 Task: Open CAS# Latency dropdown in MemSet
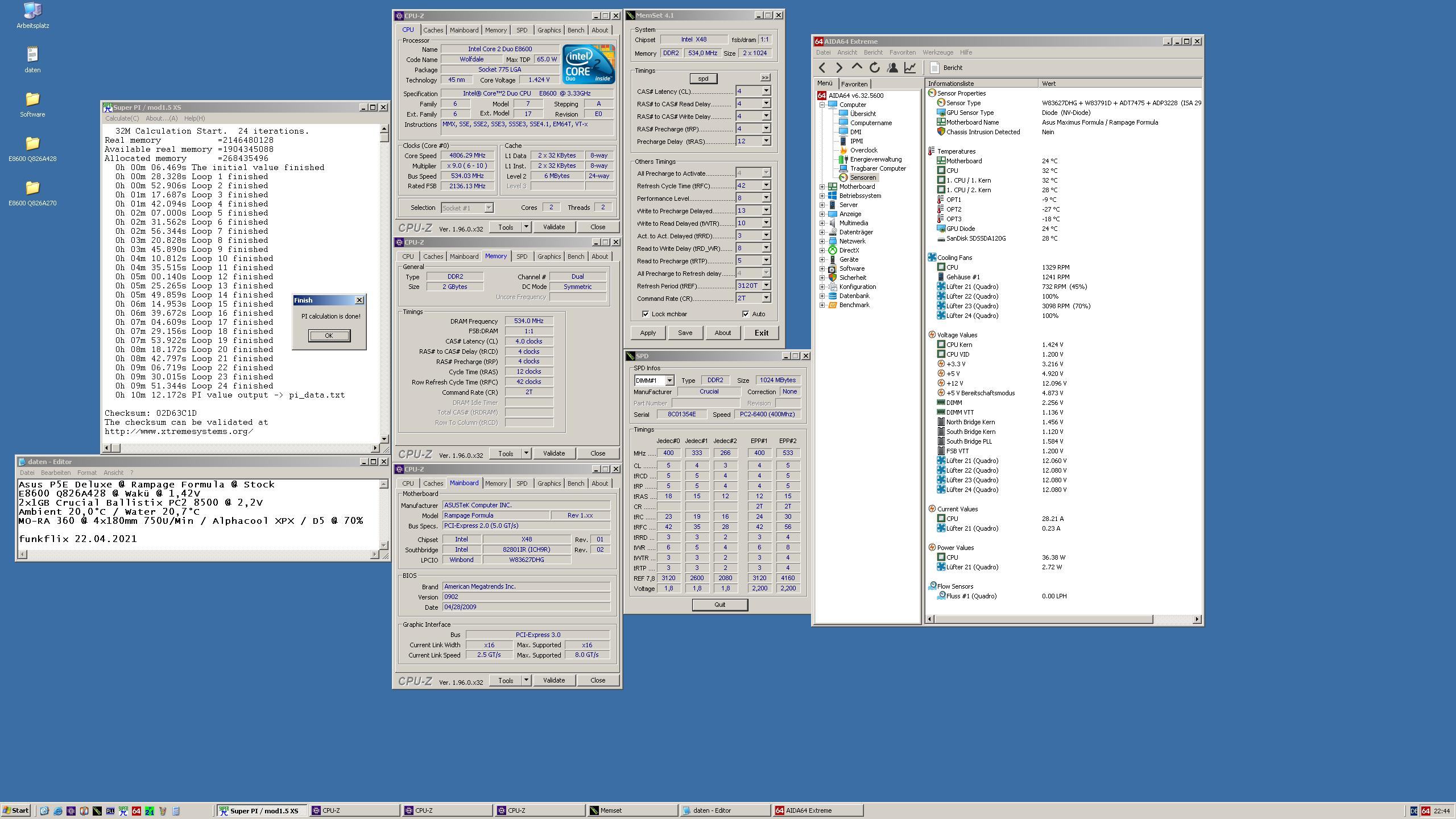tap(766, 91)
